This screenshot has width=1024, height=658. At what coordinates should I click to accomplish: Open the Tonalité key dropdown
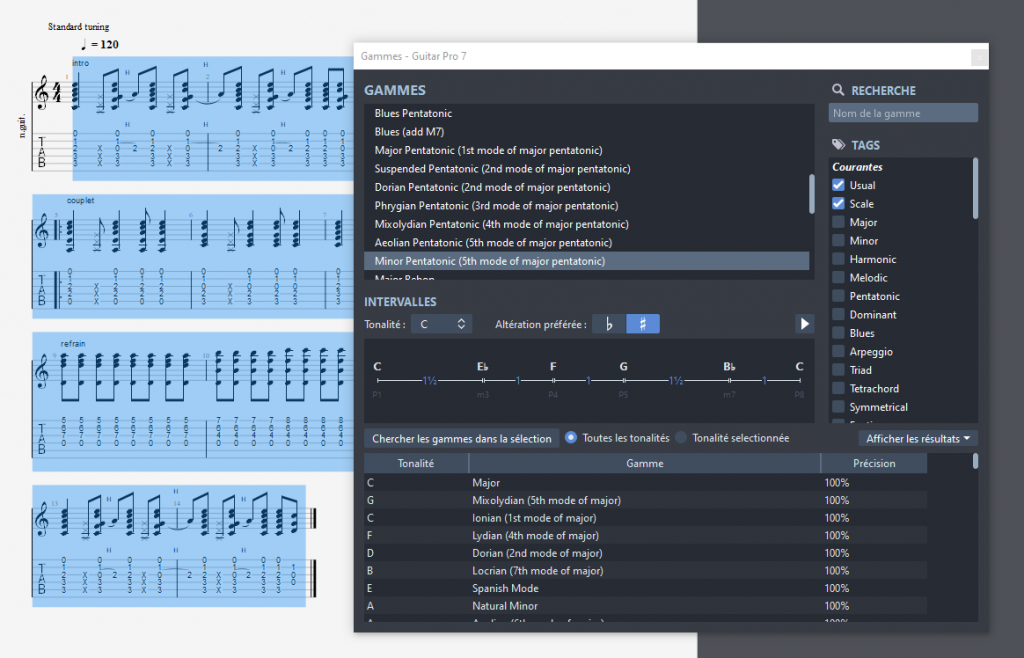click(440, 324)
